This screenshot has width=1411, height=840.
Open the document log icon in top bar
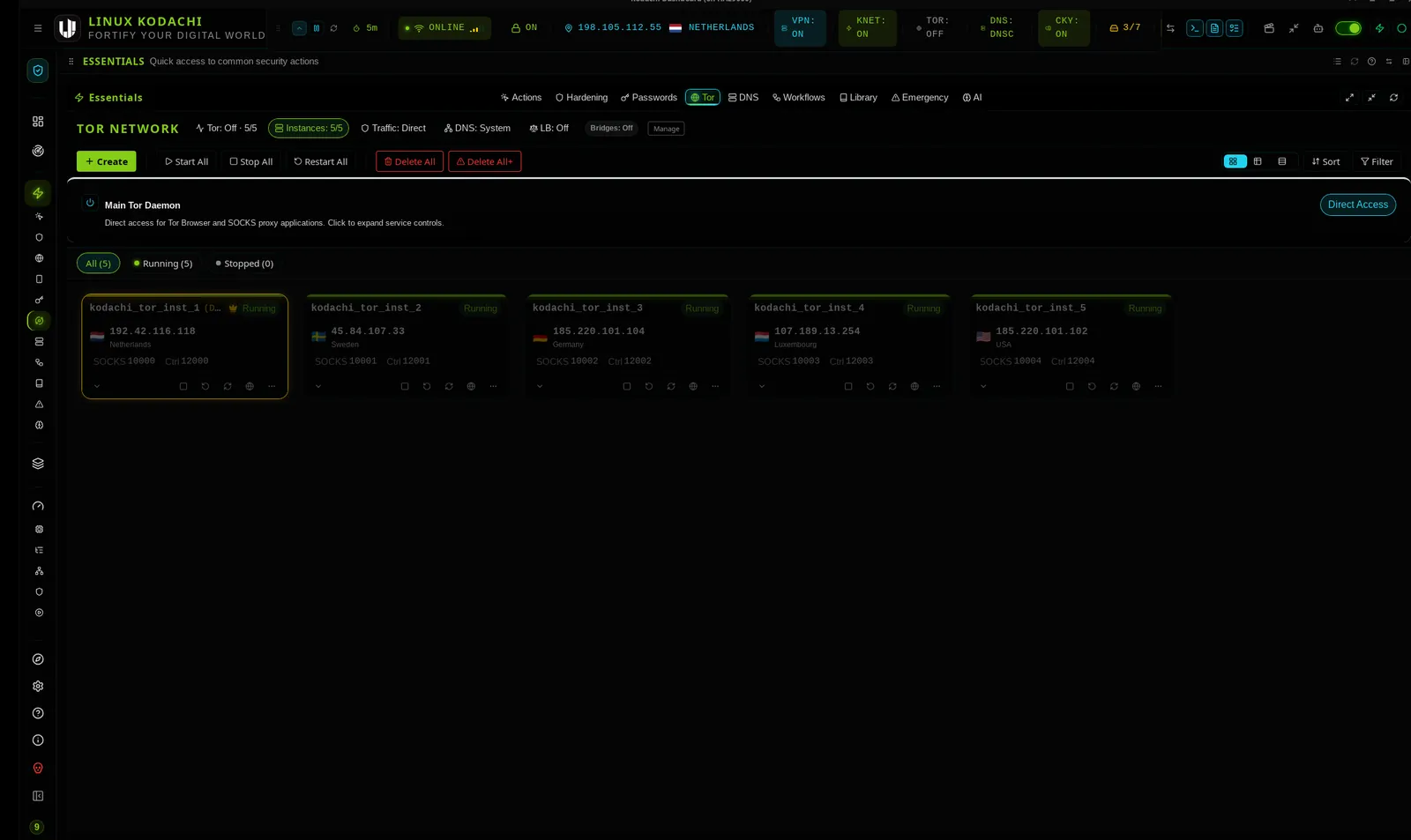click(x=1214, y=28)
